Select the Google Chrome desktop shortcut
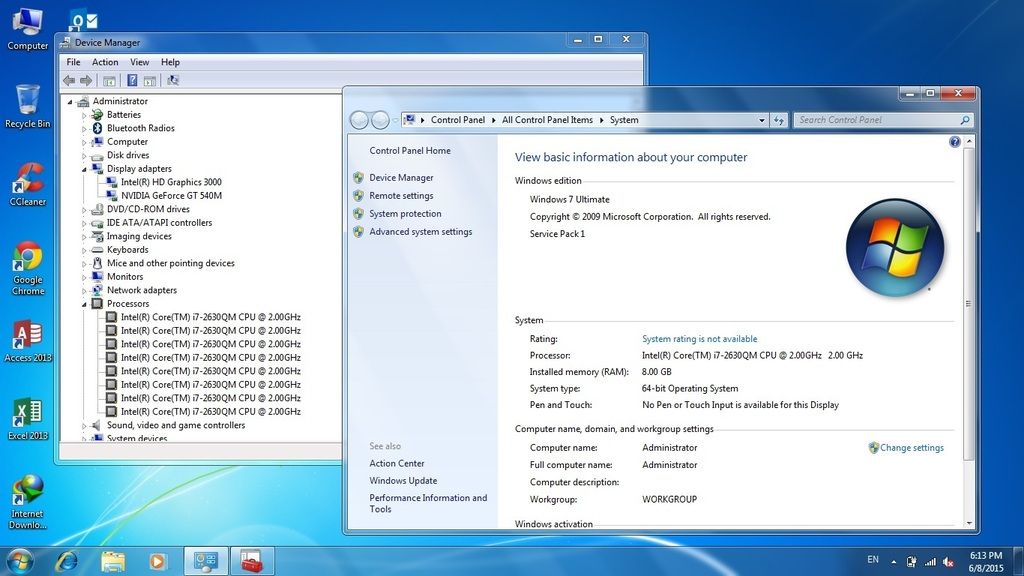The image size is (1024, 576). 27,268
